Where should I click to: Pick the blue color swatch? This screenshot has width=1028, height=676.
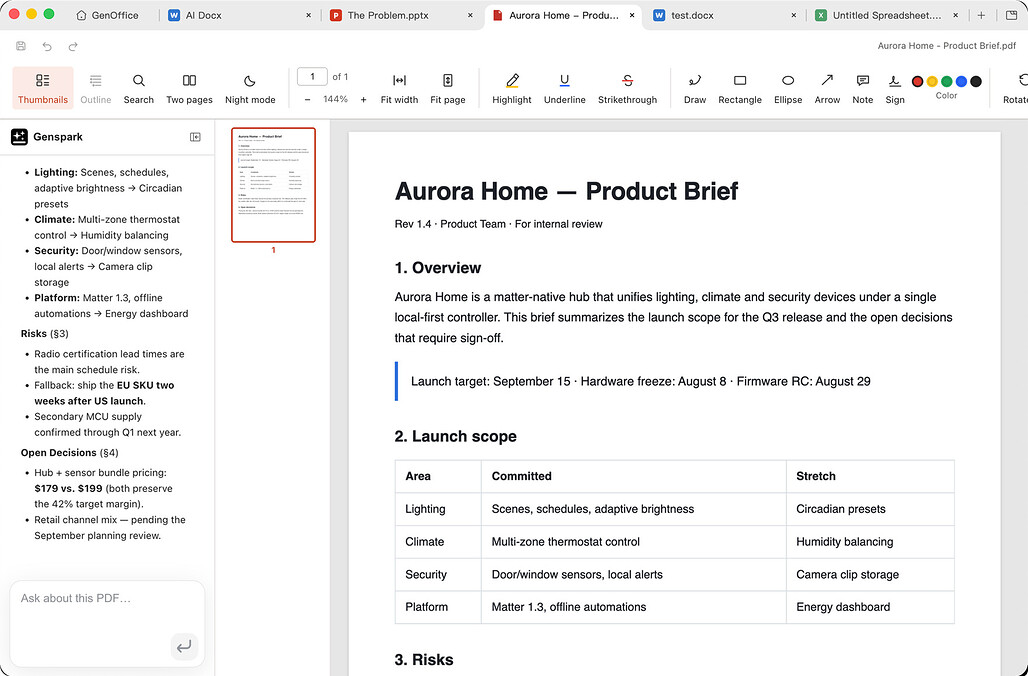tap(961, 81)
